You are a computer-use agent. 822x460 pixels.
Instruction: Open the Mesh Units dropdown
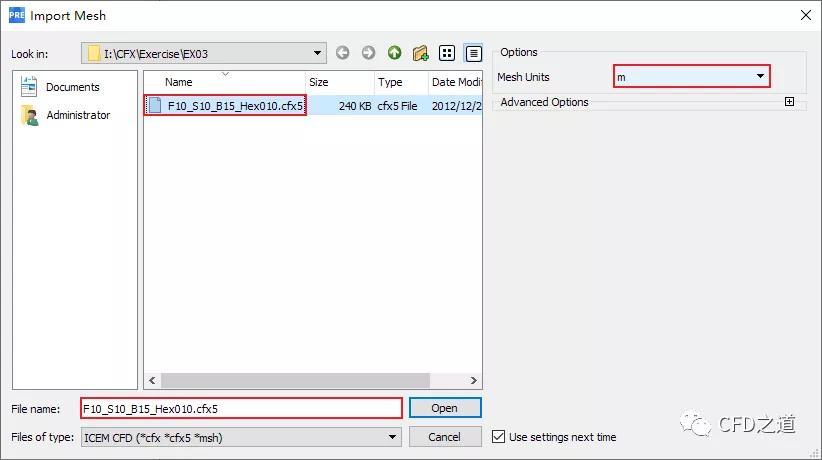[691, 77]
